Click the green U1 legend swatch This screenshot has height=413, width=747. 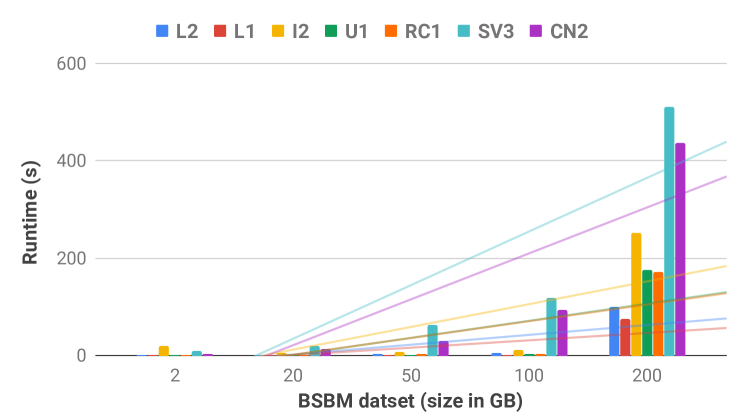point(331,31)
